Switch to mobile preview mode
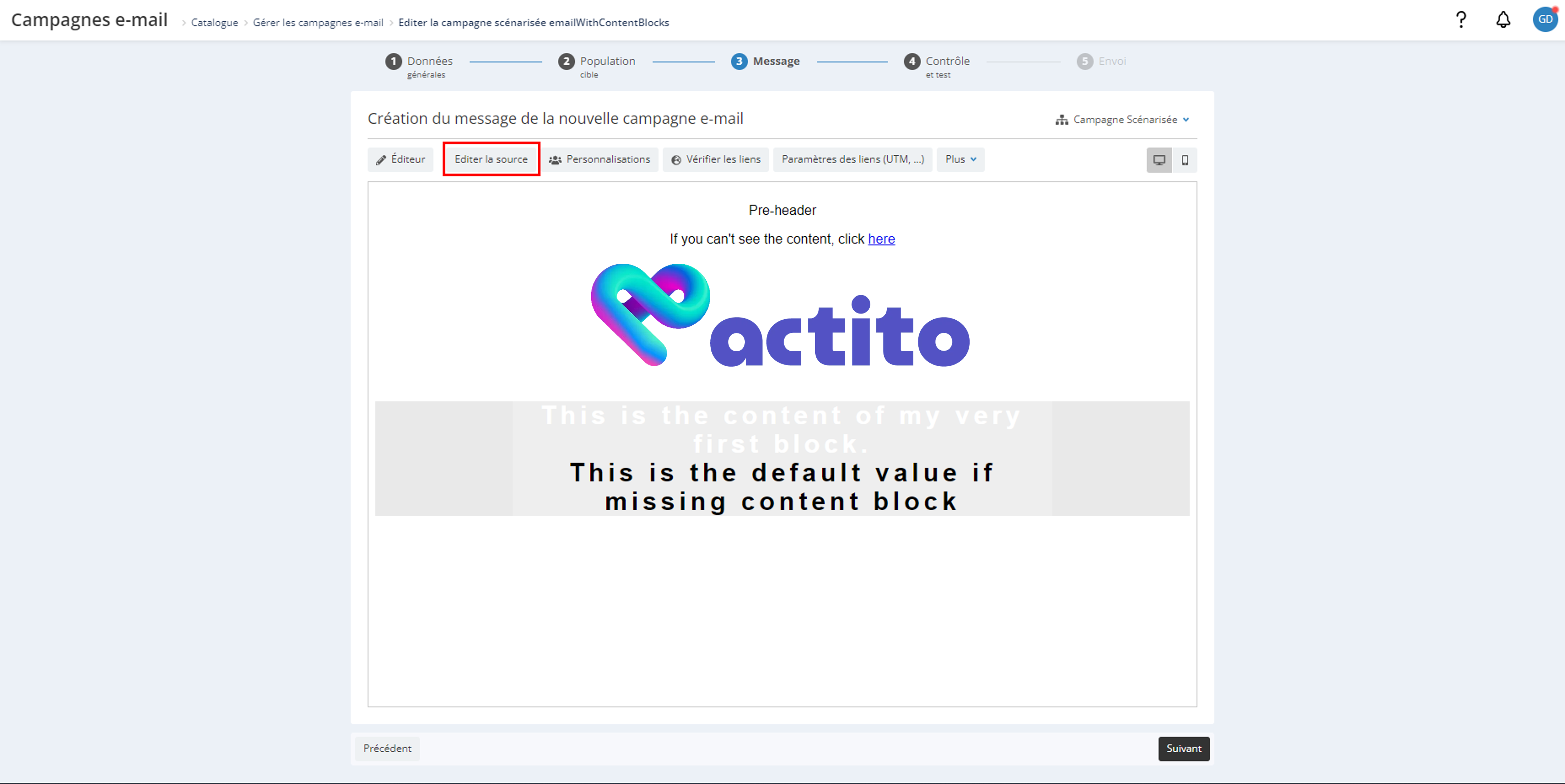 pyautogui.click(x=1185, y=160)
